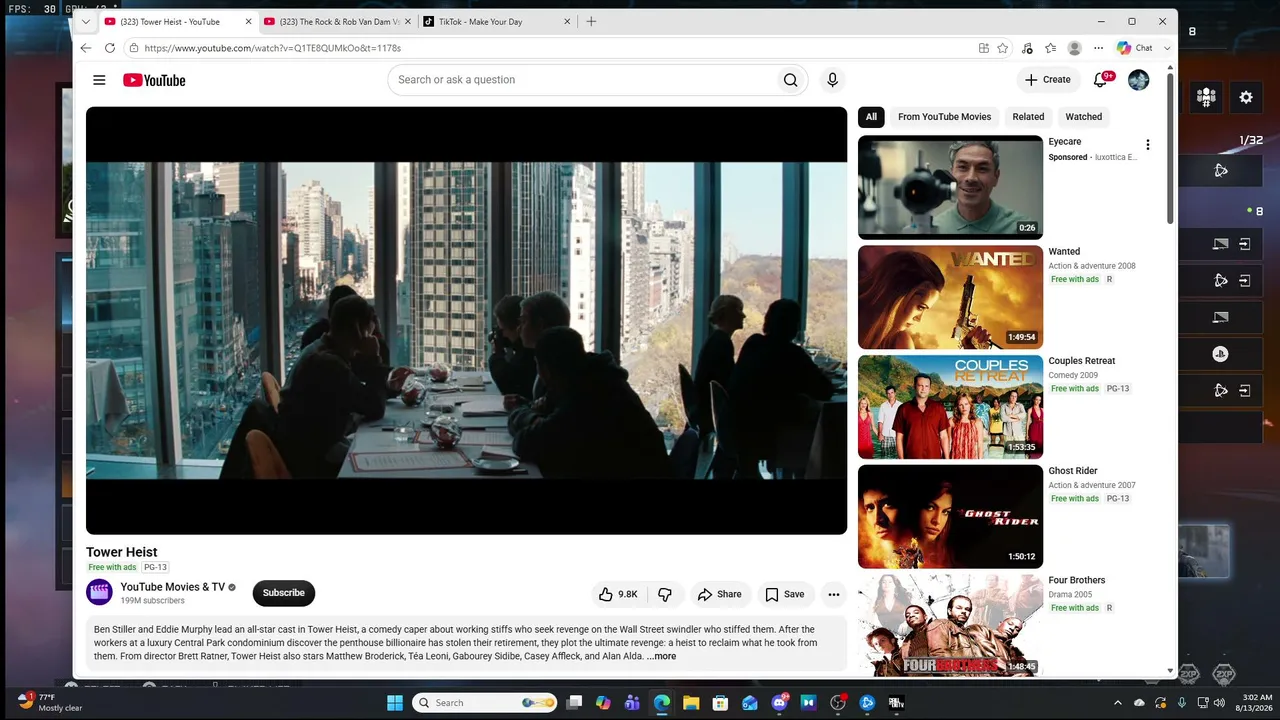The image size is (1280, 720).
Task: Open File Explorer from the taskbar
Action: coord(691,703)
